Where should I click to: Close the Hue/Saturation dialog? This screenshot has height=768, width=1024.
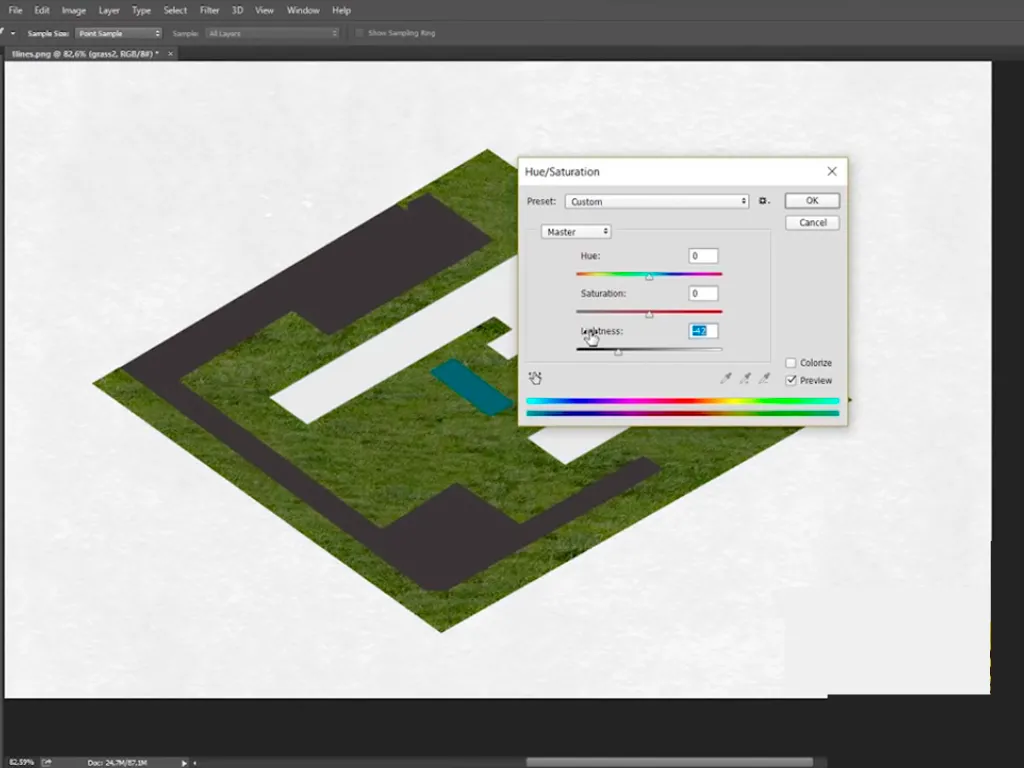(x=831, y=171)
